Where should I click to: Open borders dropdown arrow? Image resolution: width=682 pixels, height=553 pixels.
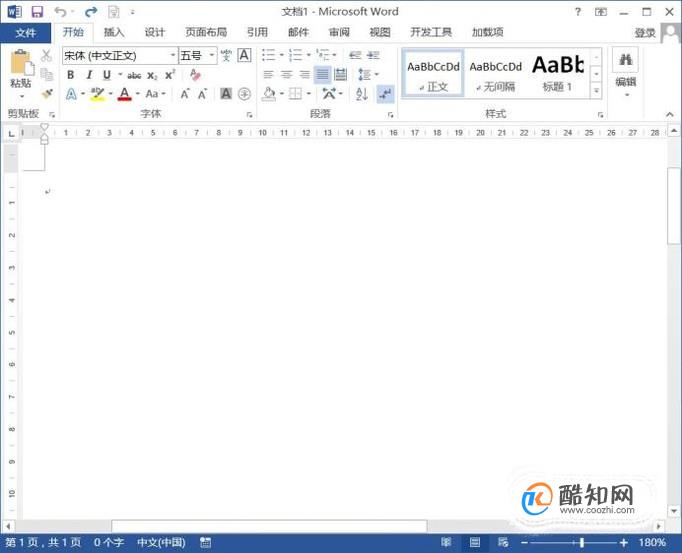coord(309,94)
